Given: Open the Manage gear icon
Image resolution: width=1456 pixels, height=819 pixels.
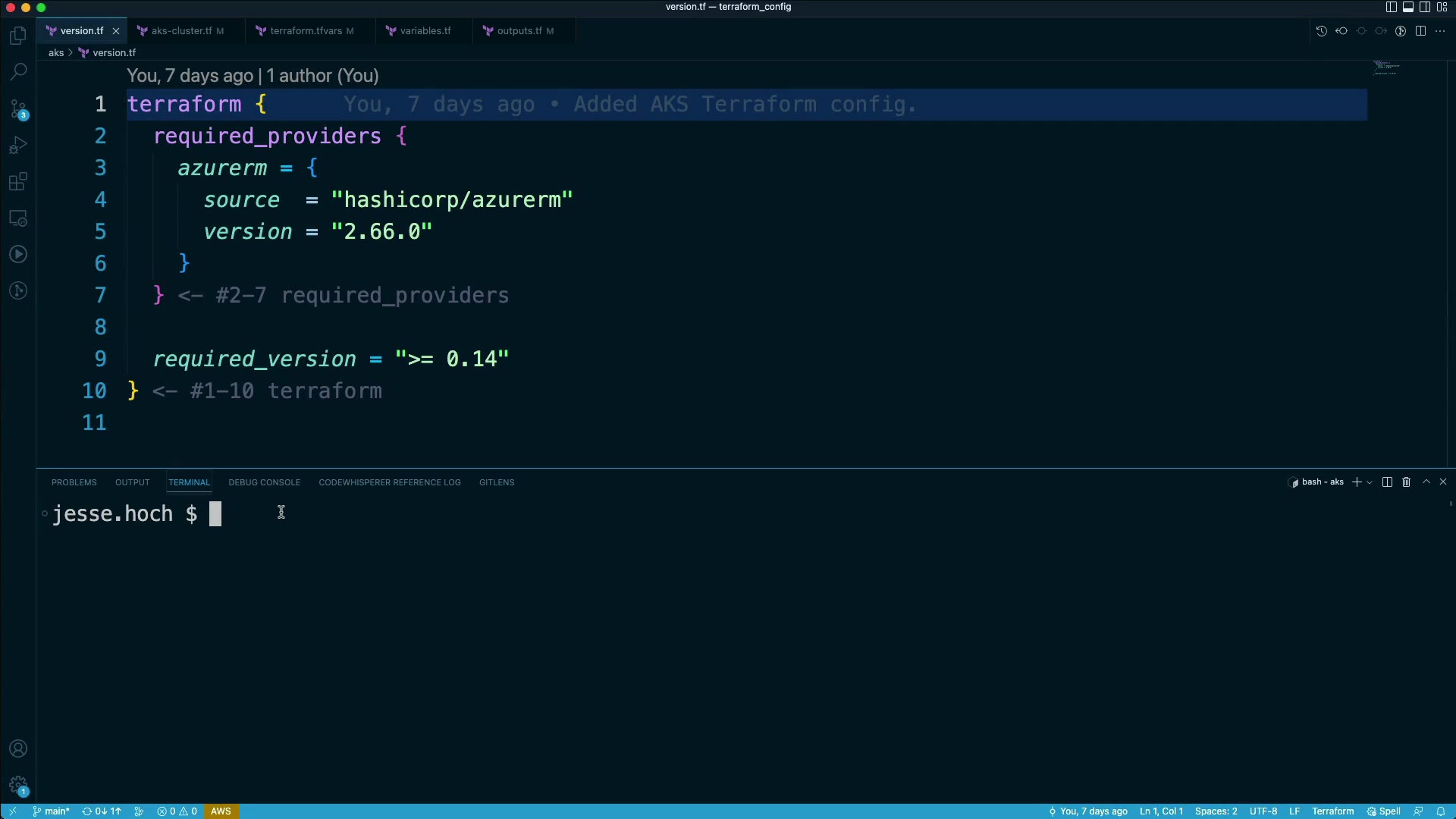Looking at the screenshot, I should [18, 786].
